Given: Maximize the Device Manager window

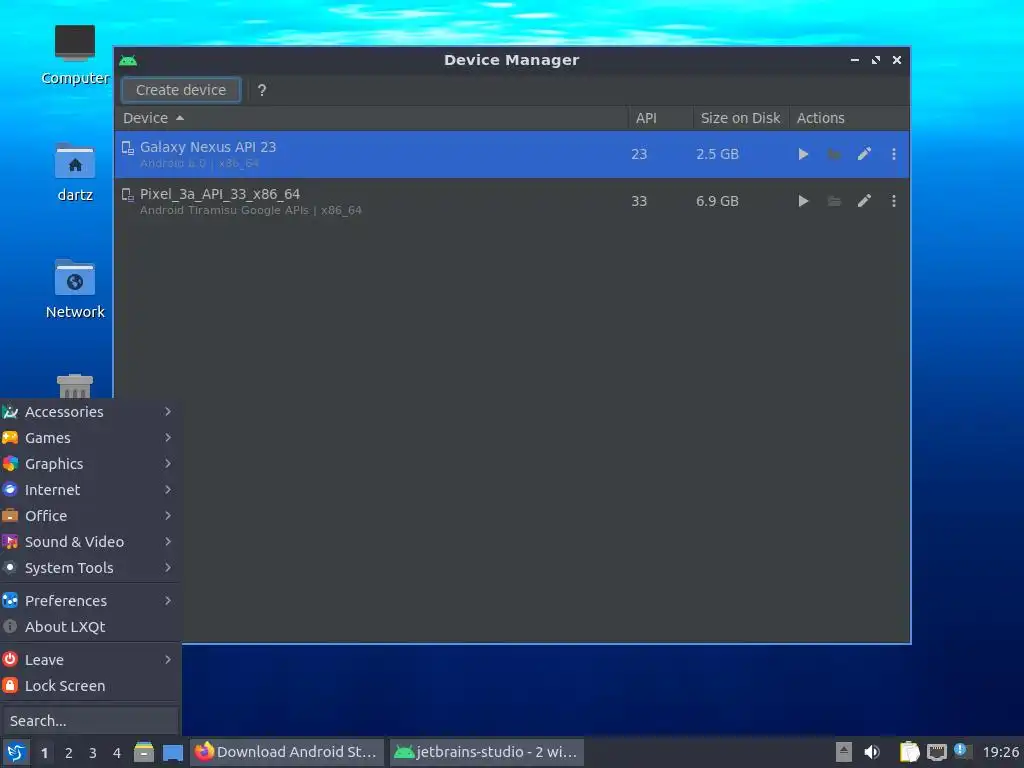Looking at the screenshot, I should coord(876,60).
